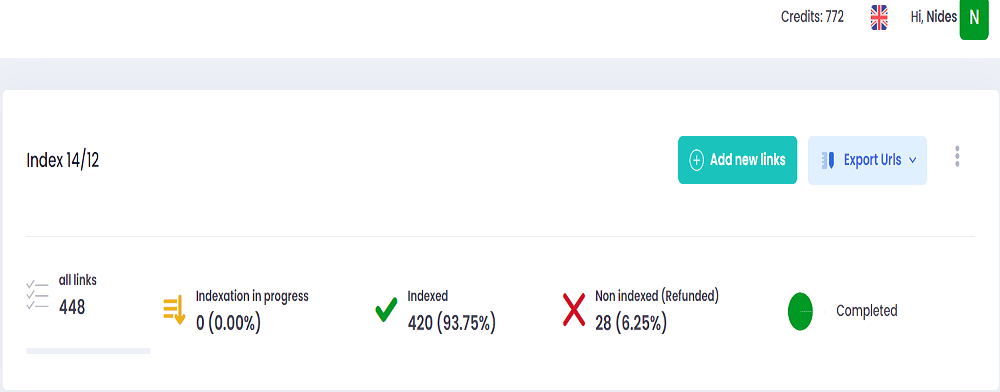This screenshot has width=1000, height=392.
Task: Click the UK flag language icon
Action: click(879, 18)
